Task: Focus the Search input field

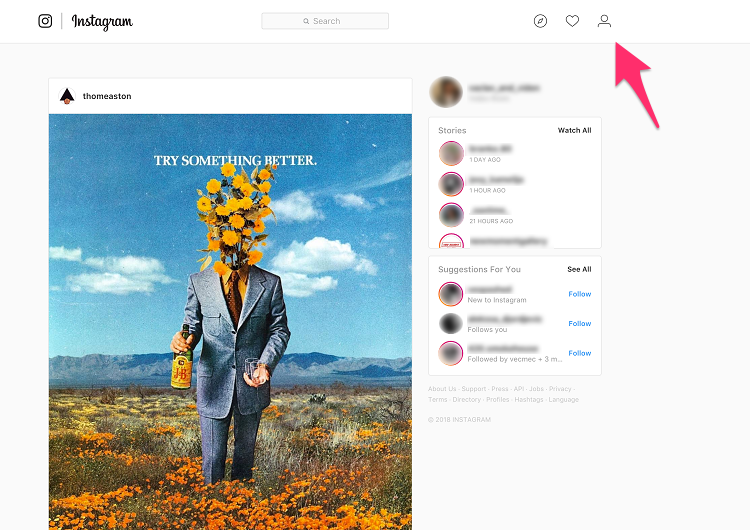Action: (325, 21)
